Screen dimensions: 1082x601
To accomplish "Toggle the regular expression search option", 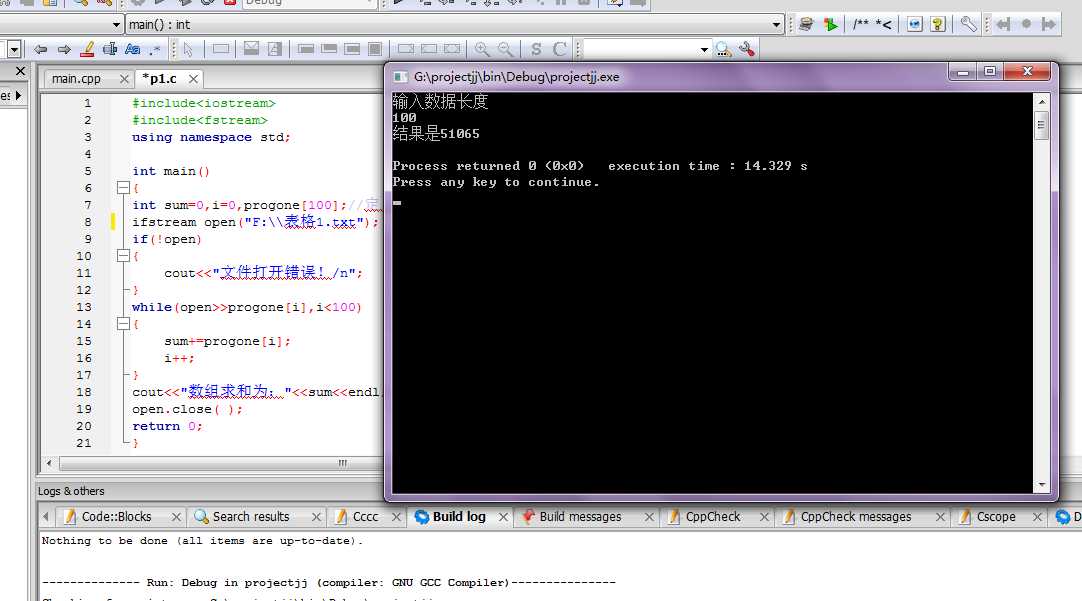I will tap(155, 49).
